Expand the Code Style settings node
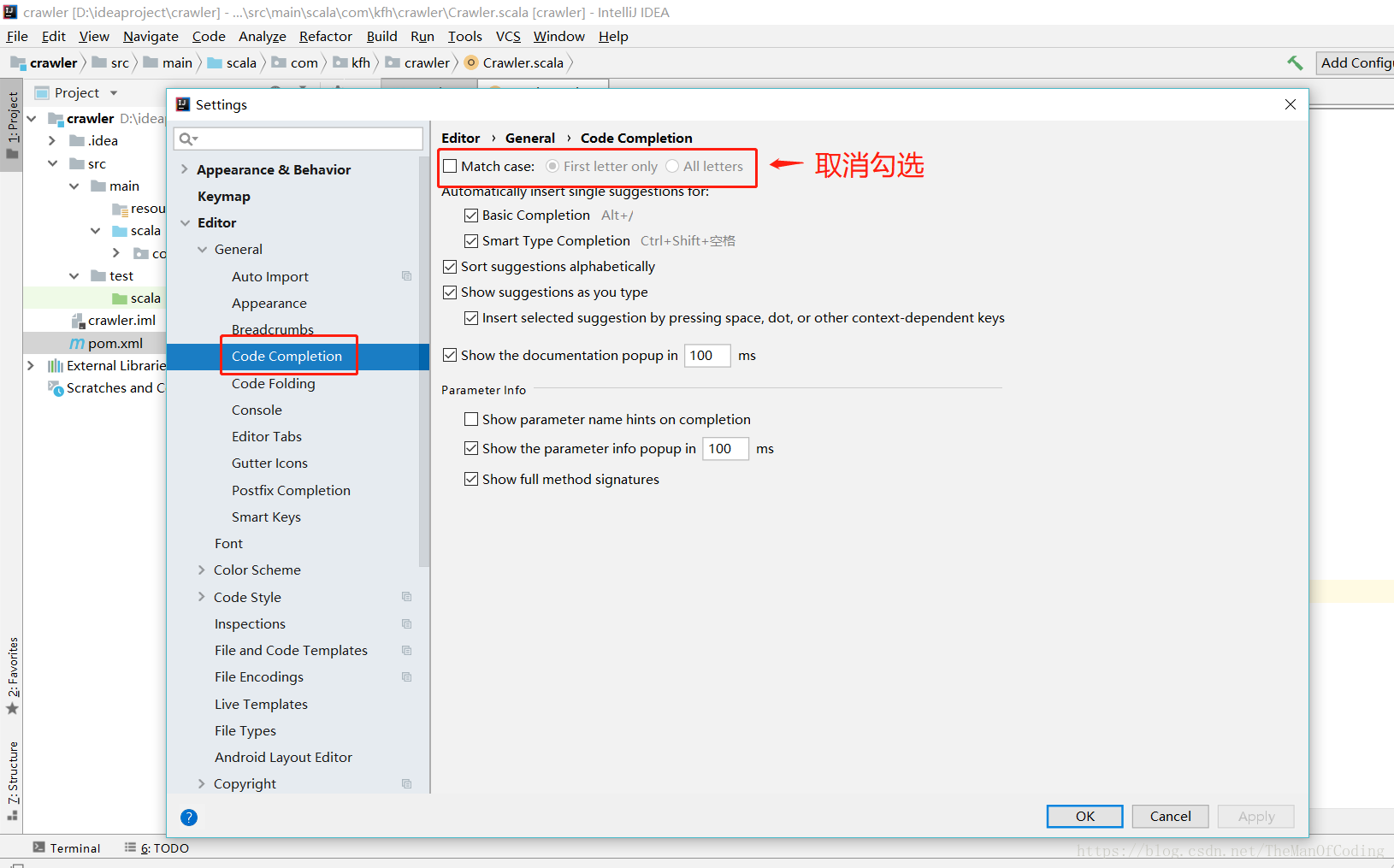The width and height of the screenshot is (1394, 868). tap(202, 597)
